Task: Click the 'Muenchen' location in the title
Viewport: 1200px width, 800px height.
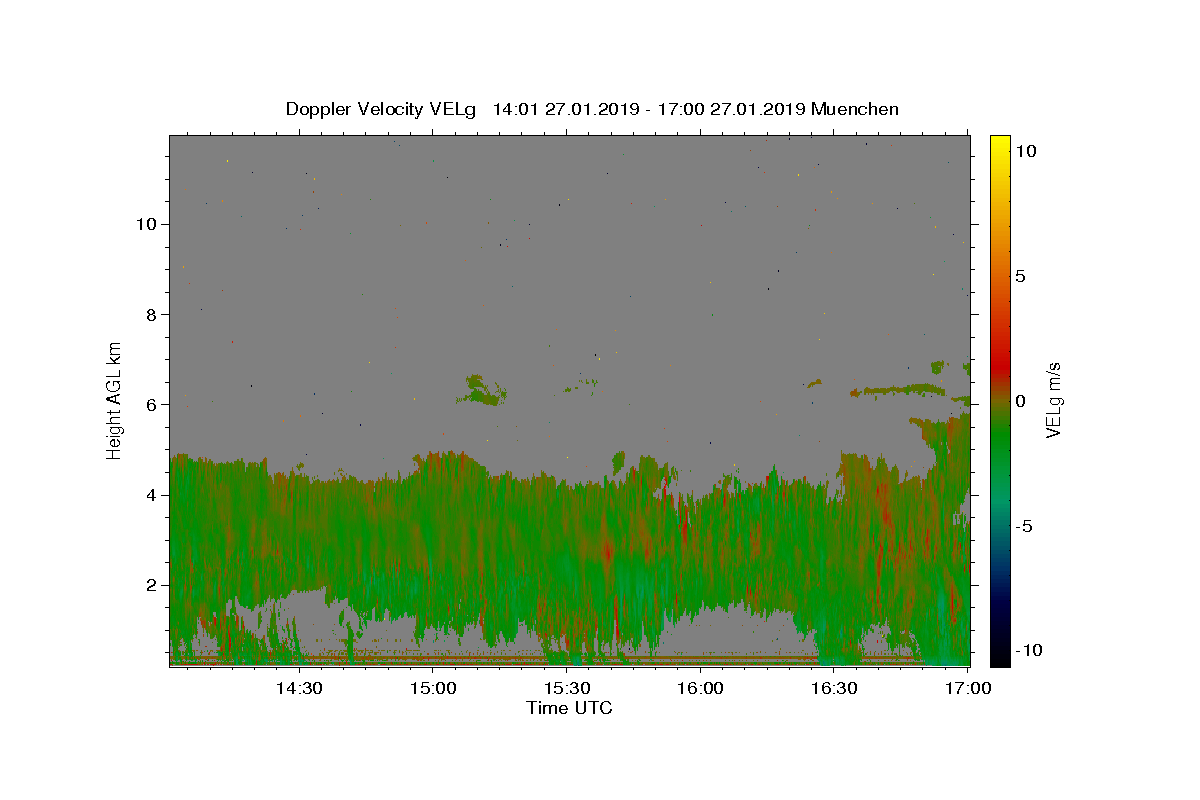Action: tap(855, 110)
